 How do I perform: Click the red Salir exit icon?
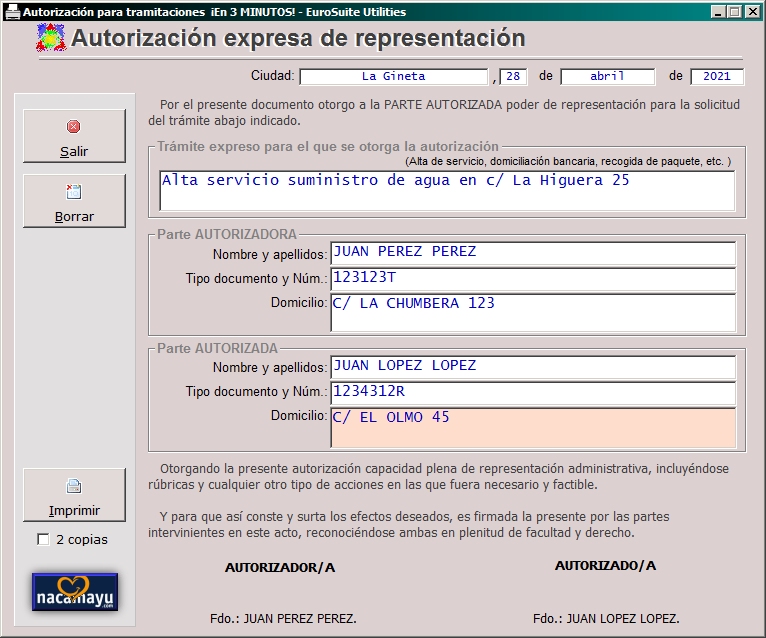coord(74,127)
